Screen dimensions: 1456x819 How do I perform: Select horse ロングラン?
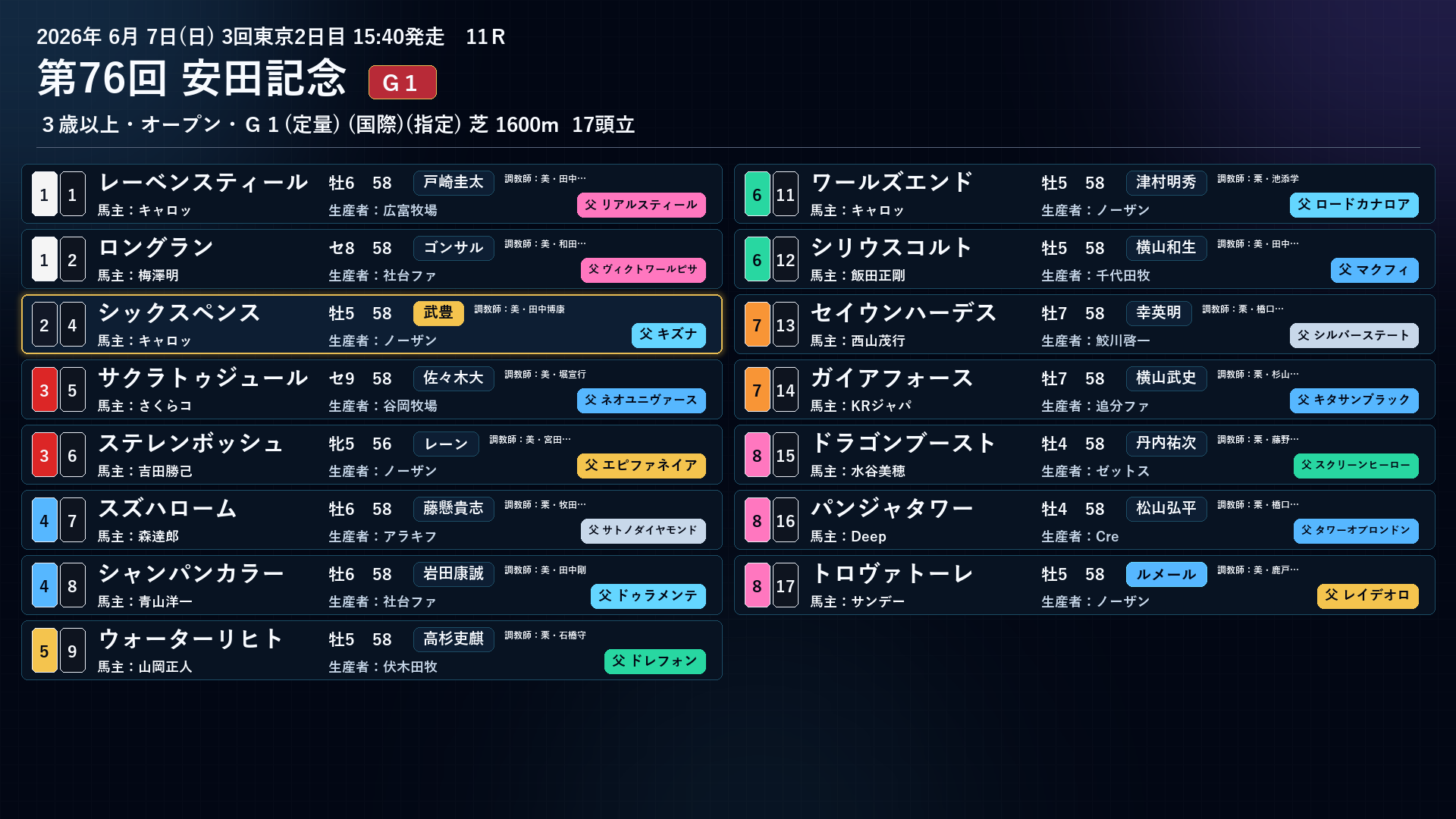pyautogui.click(x=156, y=248)
